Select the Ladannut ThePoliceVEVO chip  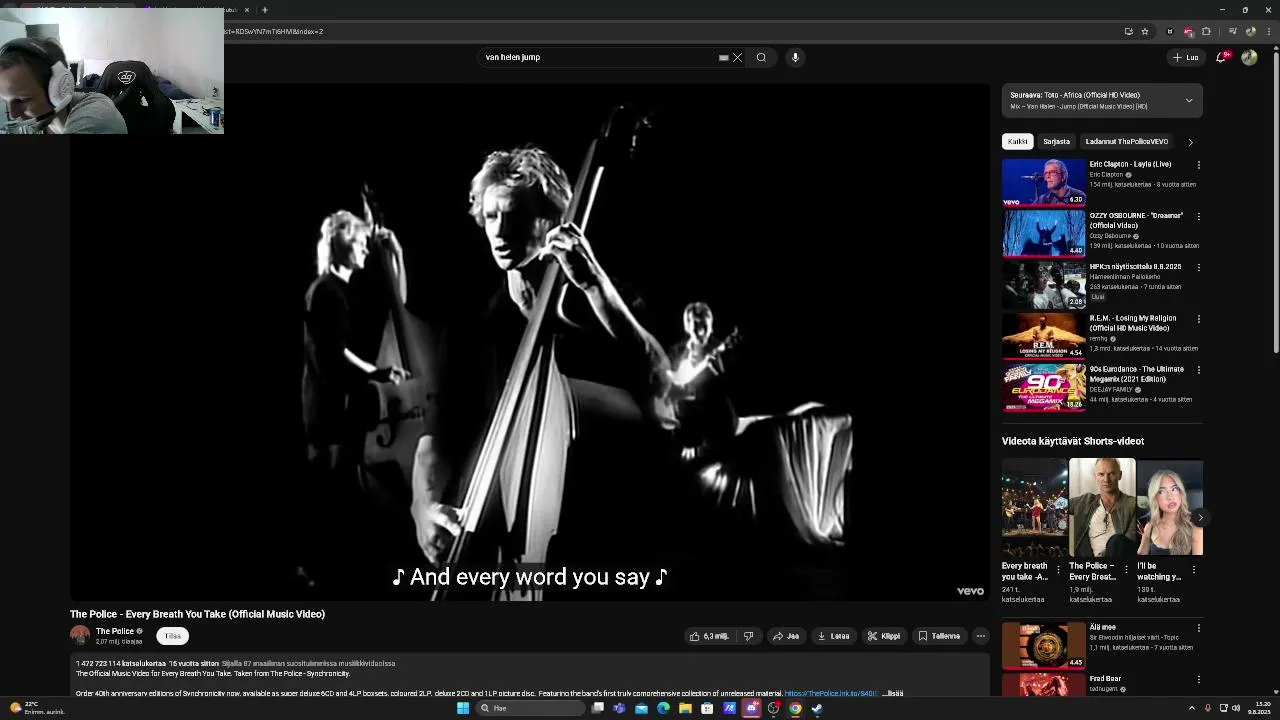click(1126, 141)
